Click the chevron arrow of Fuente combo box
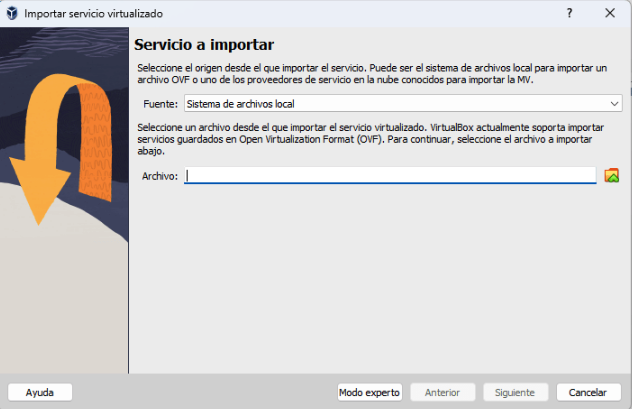The image size is (632, 409). (614, 103)
